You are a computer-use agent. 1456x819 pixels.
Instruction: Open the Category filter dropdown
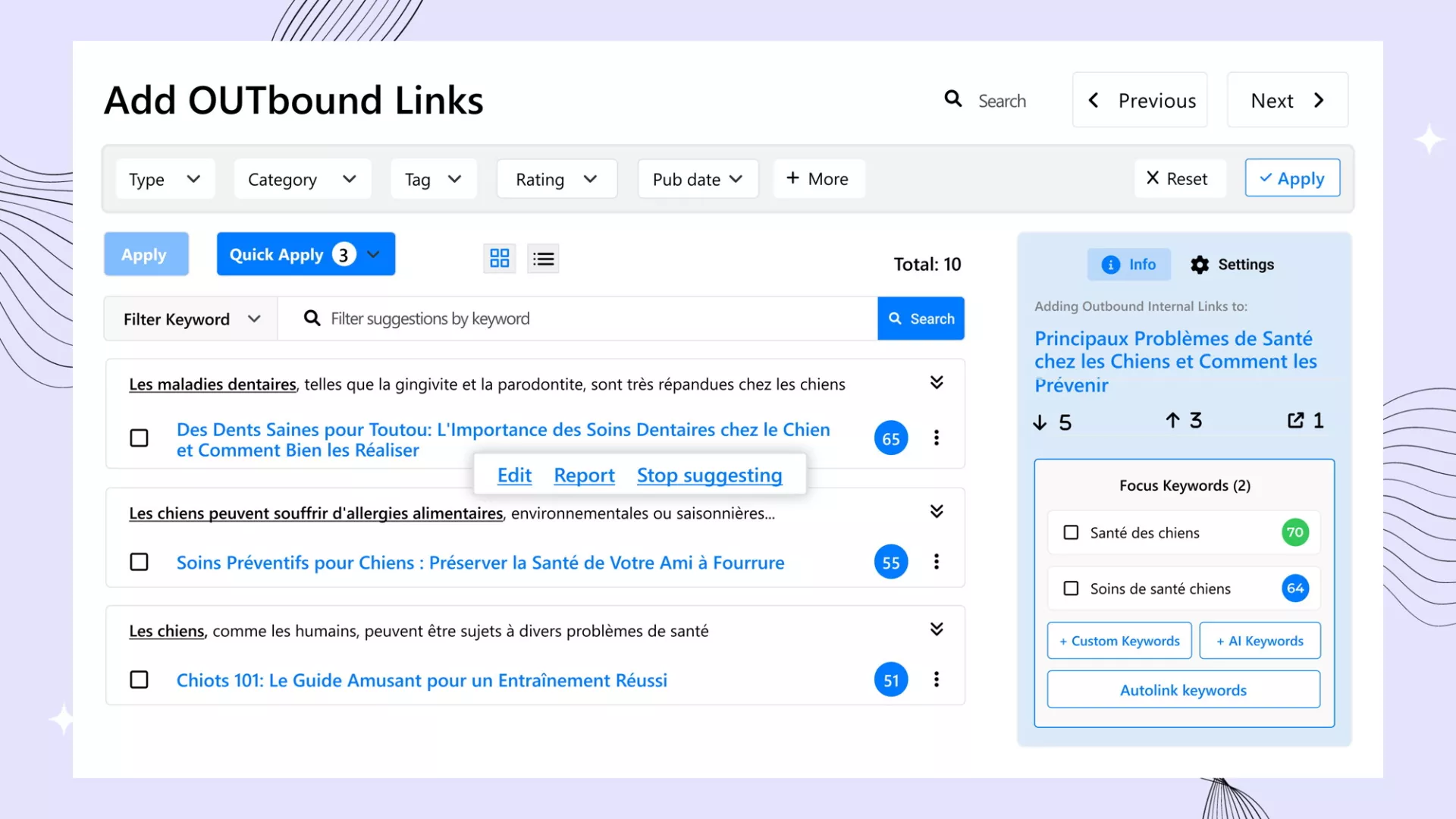point(302,180)
